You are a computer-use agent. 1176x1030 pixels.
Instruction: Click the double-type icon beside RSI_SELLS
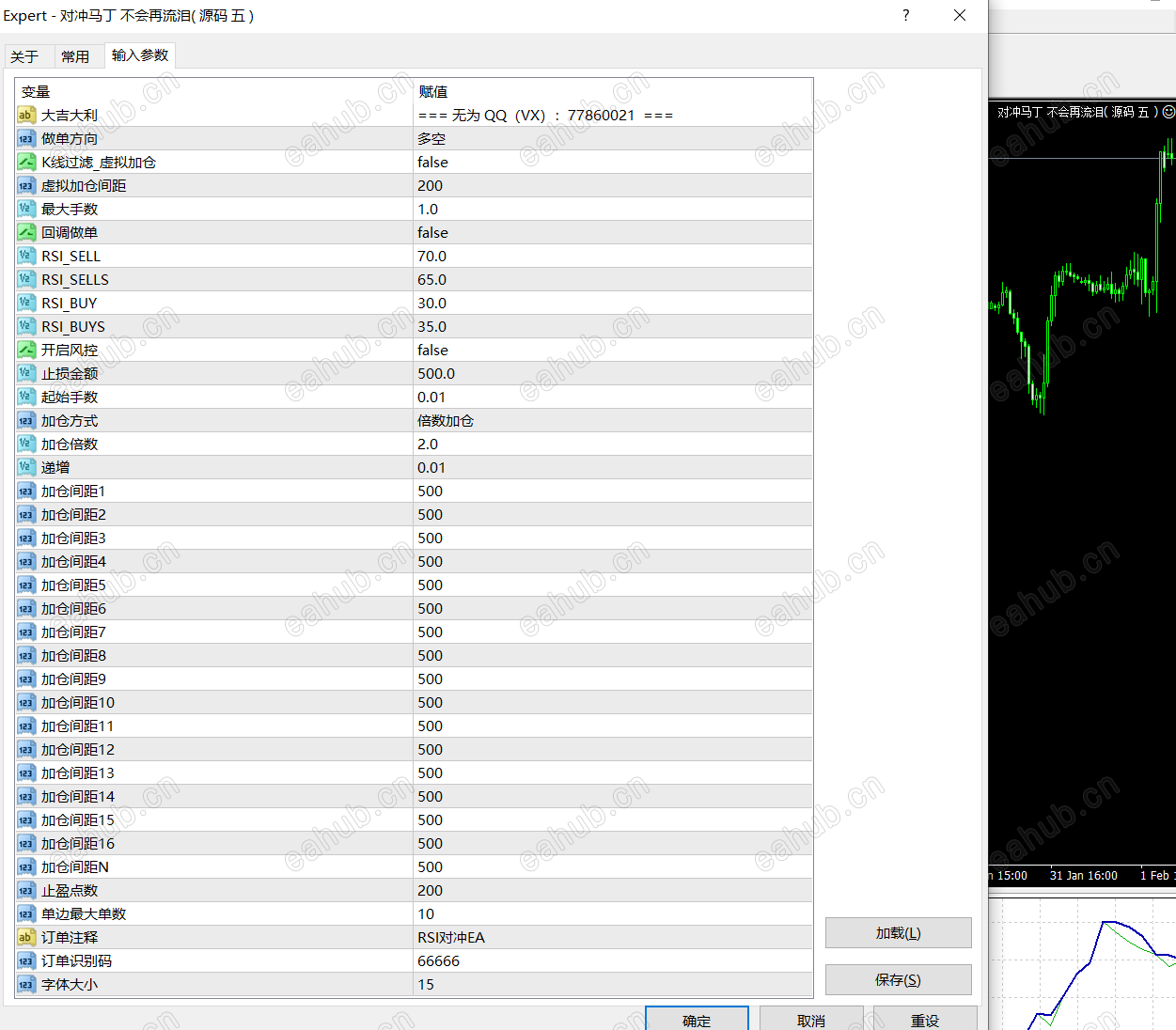point(26,279)
